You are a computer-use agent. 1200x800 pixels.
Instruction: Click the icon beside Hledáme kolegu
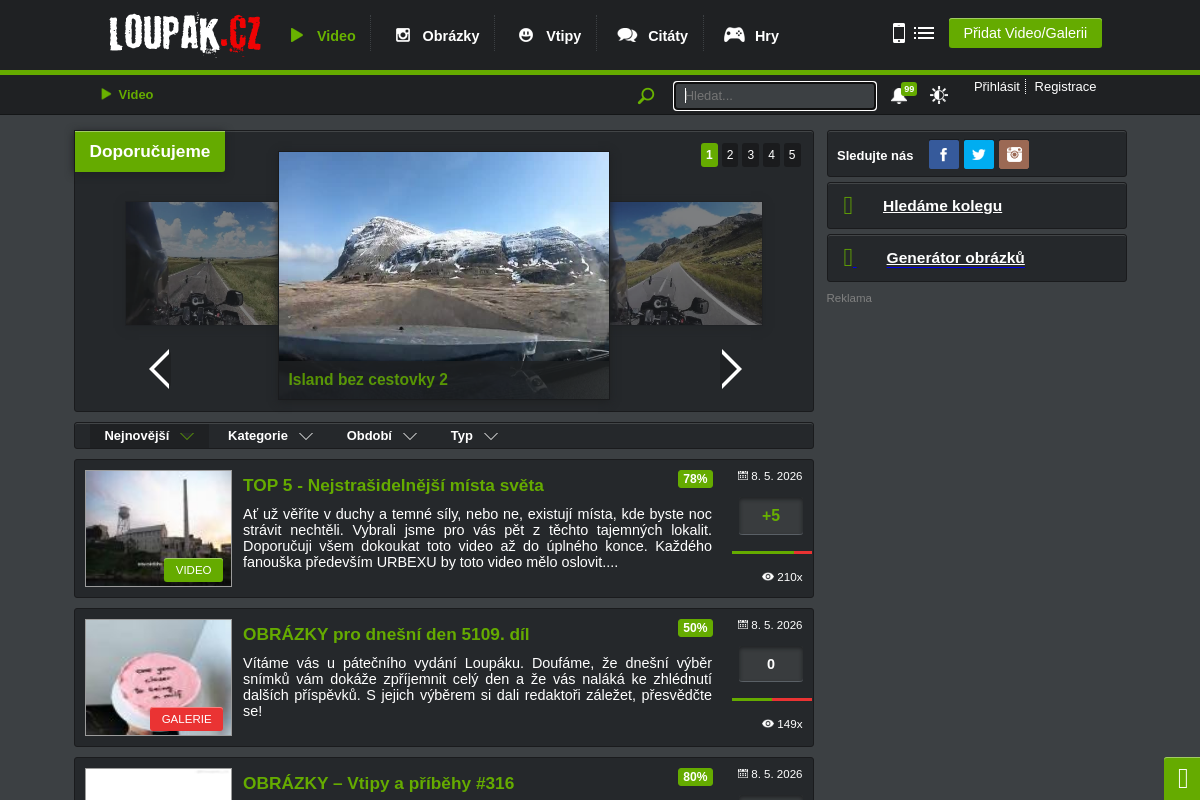click(848, 206)
